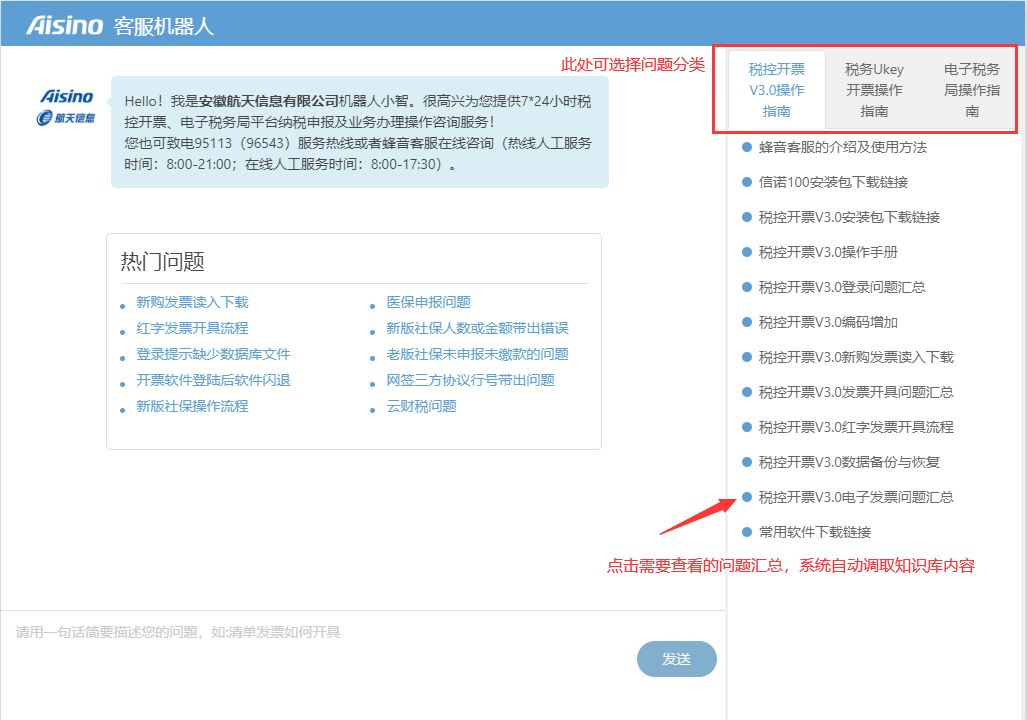This screenshot has width=1027, height=720.
Task: Click the 客服机器人 header title
Action: (x=164, y=26)
